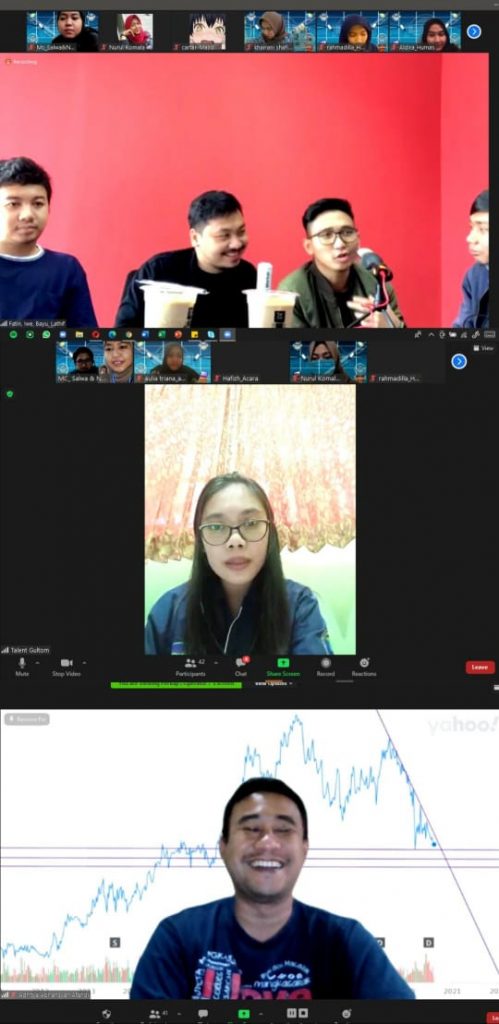Select the Hafizh_Acara participant tile

250,361
